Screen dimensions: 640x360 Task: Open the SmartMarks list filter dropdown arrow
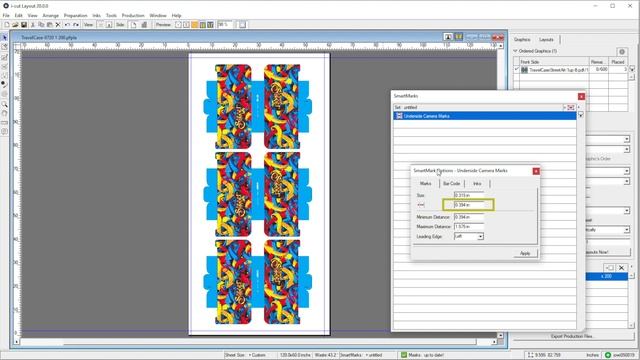[580, 116]
